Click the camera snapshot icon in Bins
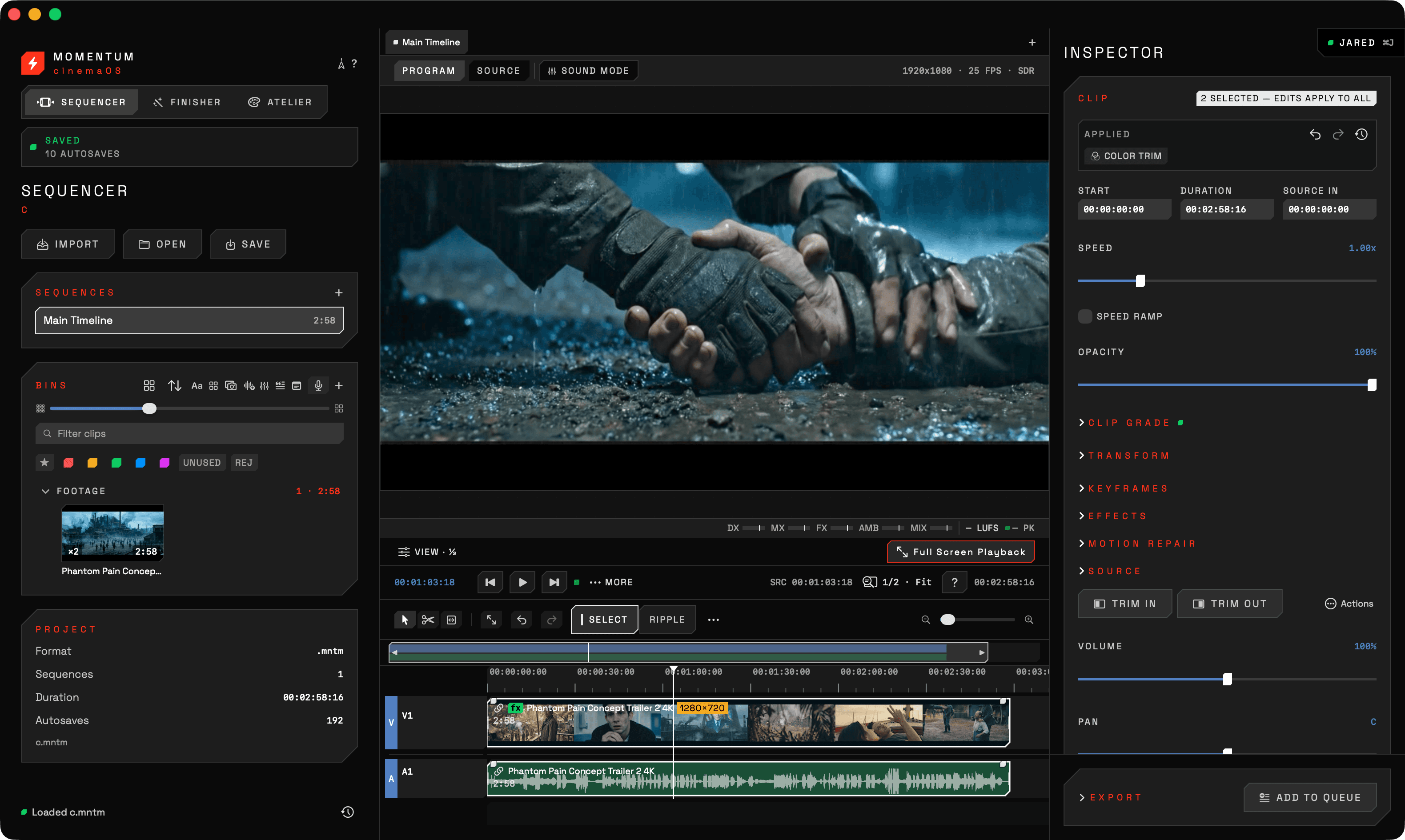1405x840 pixels. (230, 385)
